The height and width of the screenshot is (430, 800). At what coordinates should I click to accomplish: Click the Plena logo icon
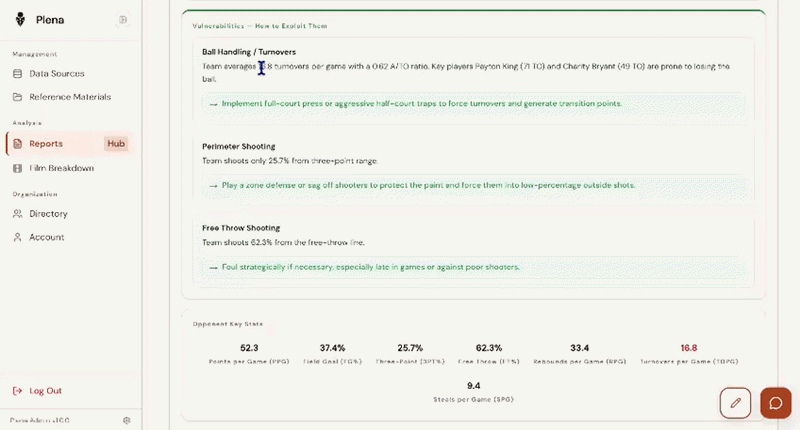[20, 19]
